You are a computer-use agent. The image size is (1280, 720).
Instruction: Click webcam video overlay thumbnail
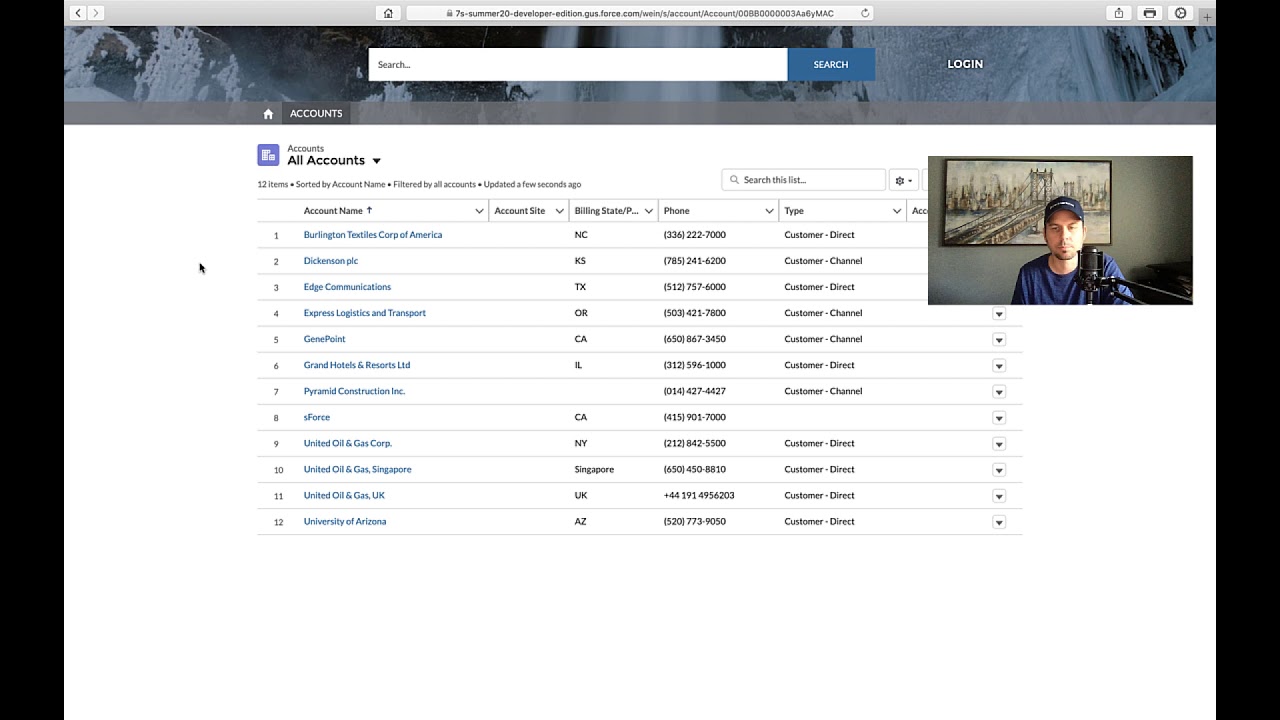[1060, 230]
